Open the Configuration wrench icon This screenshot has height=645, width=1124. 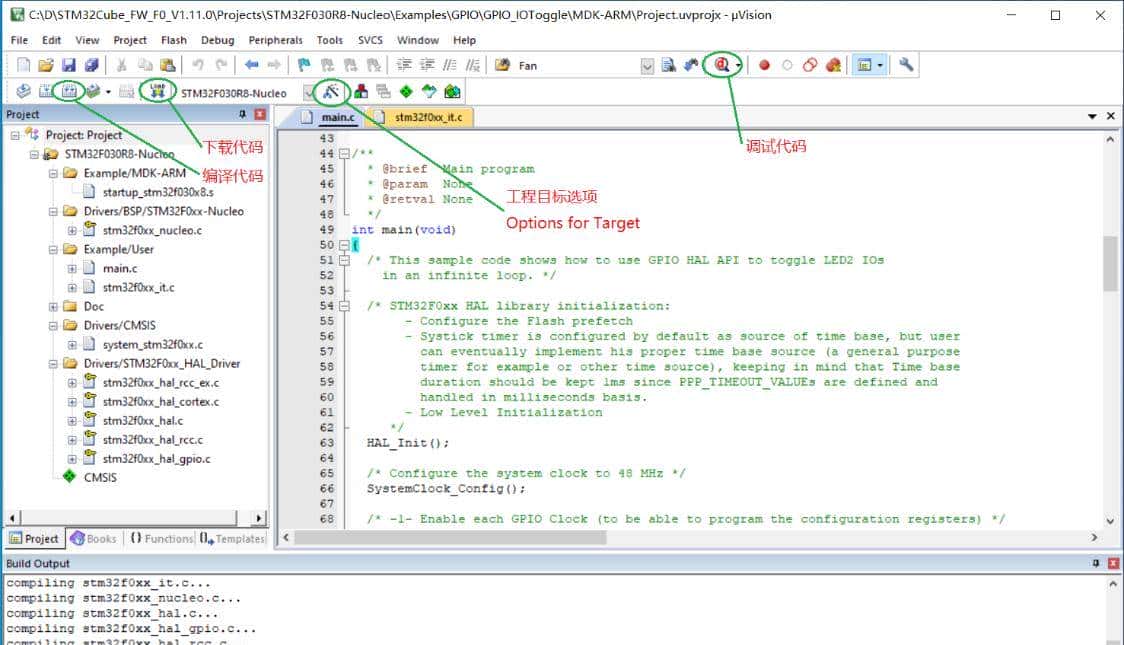tap(906, 65)
